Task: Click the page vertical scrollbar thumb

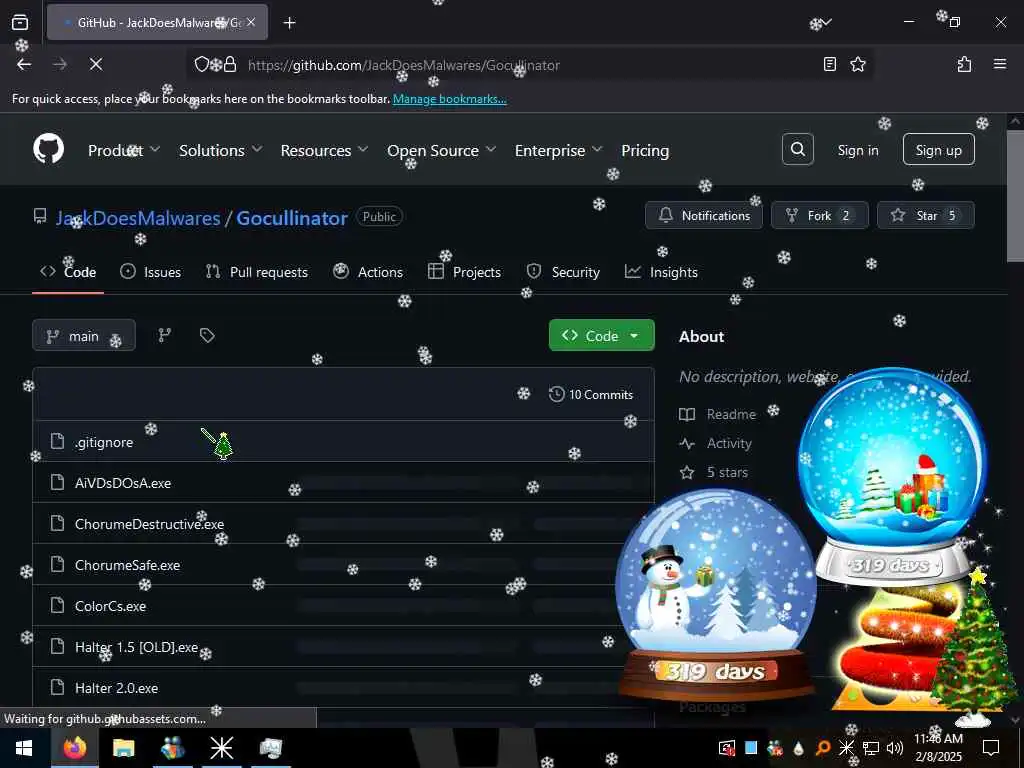Action: [1016, 196]
